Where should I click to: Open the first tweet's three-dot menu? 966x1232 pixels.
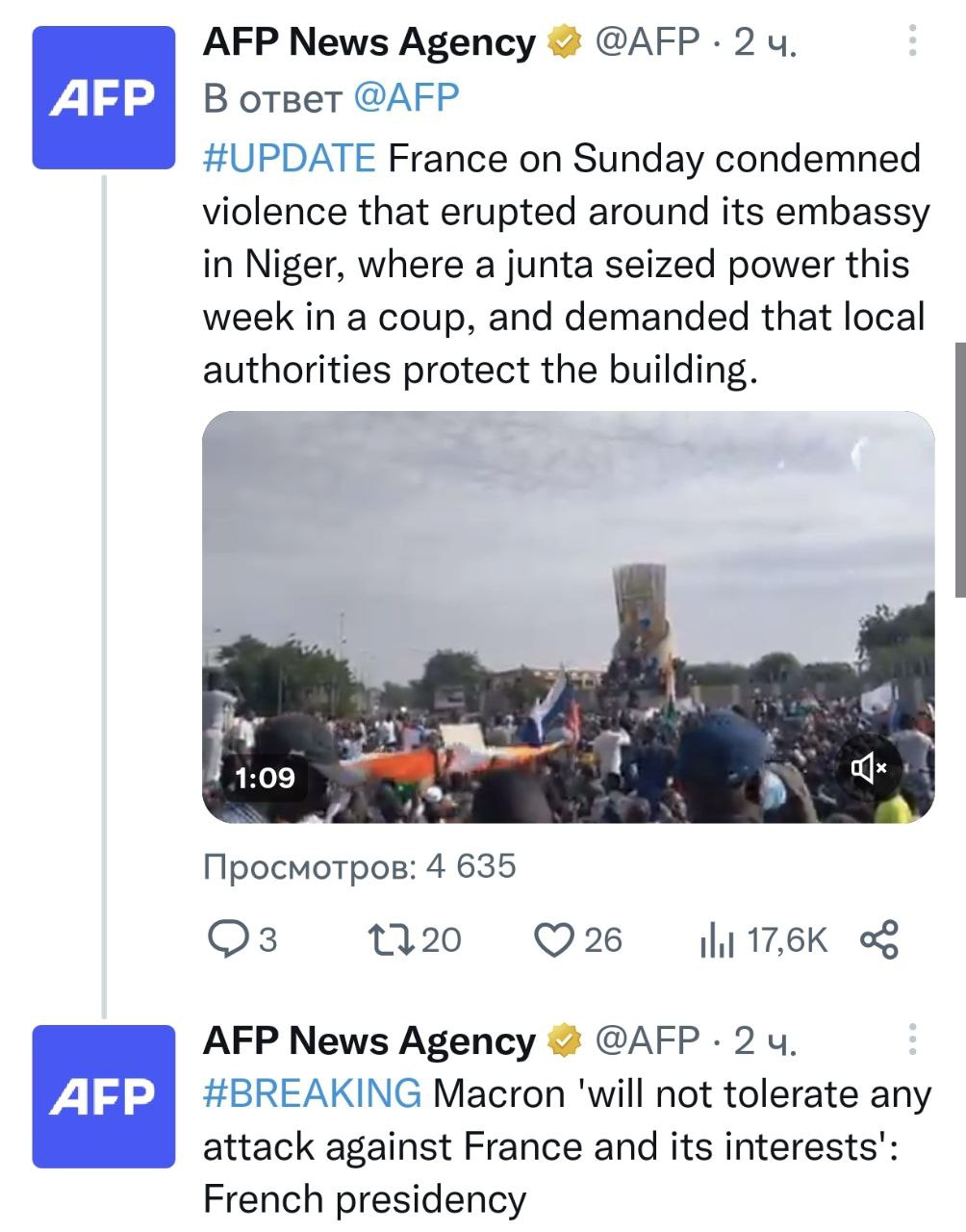click(912, 40)
